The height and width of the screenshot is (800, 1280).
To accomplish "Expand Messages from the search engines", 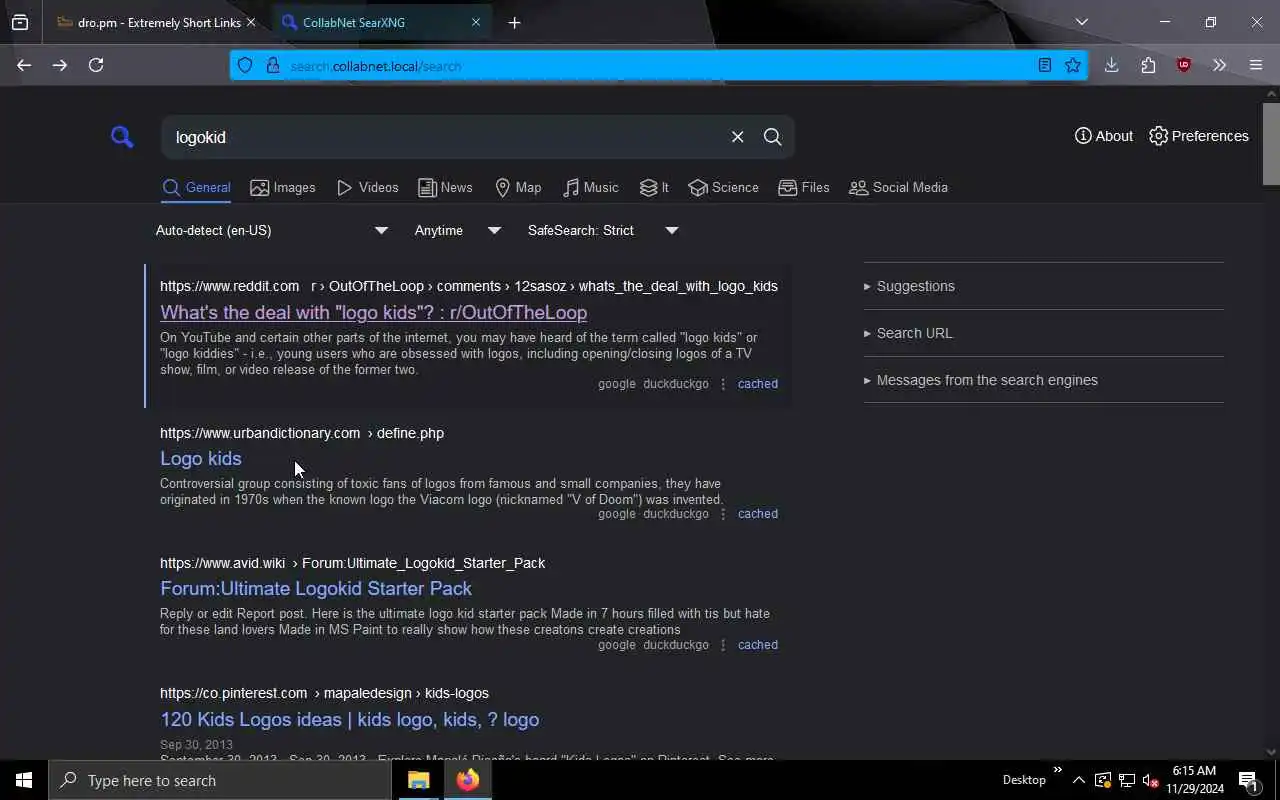I will click(980, 380).
